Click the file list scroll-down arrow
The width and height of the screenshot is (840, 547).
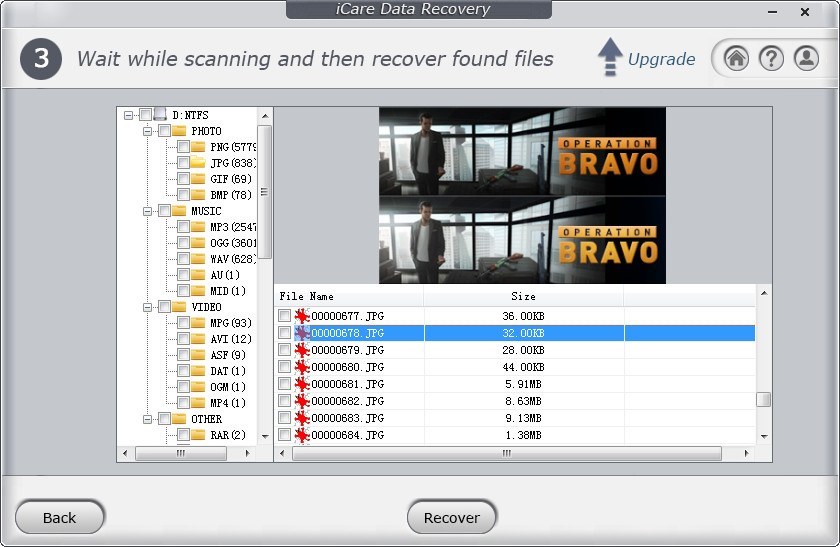click(764, 437)
